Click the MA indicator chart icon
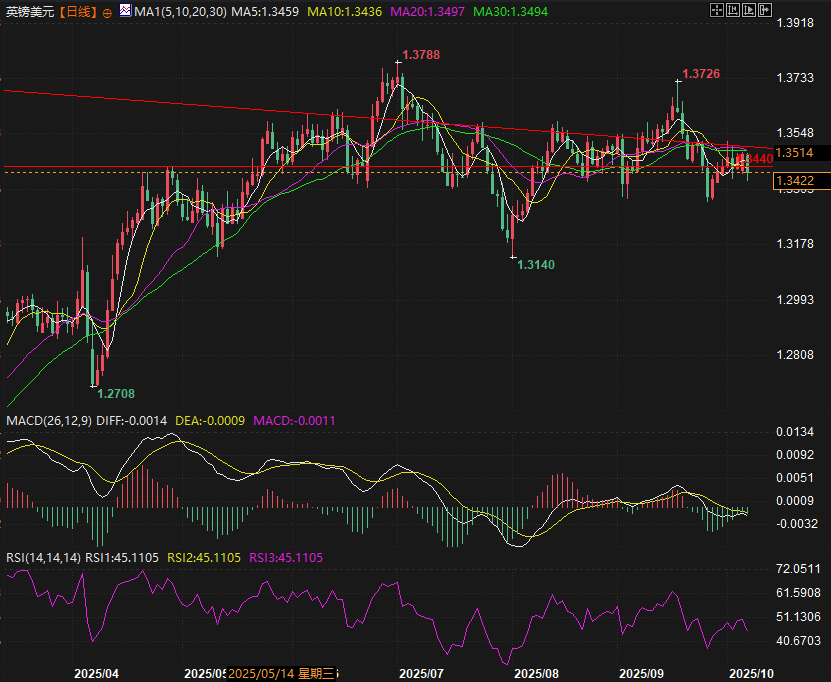 coord(124,12)
